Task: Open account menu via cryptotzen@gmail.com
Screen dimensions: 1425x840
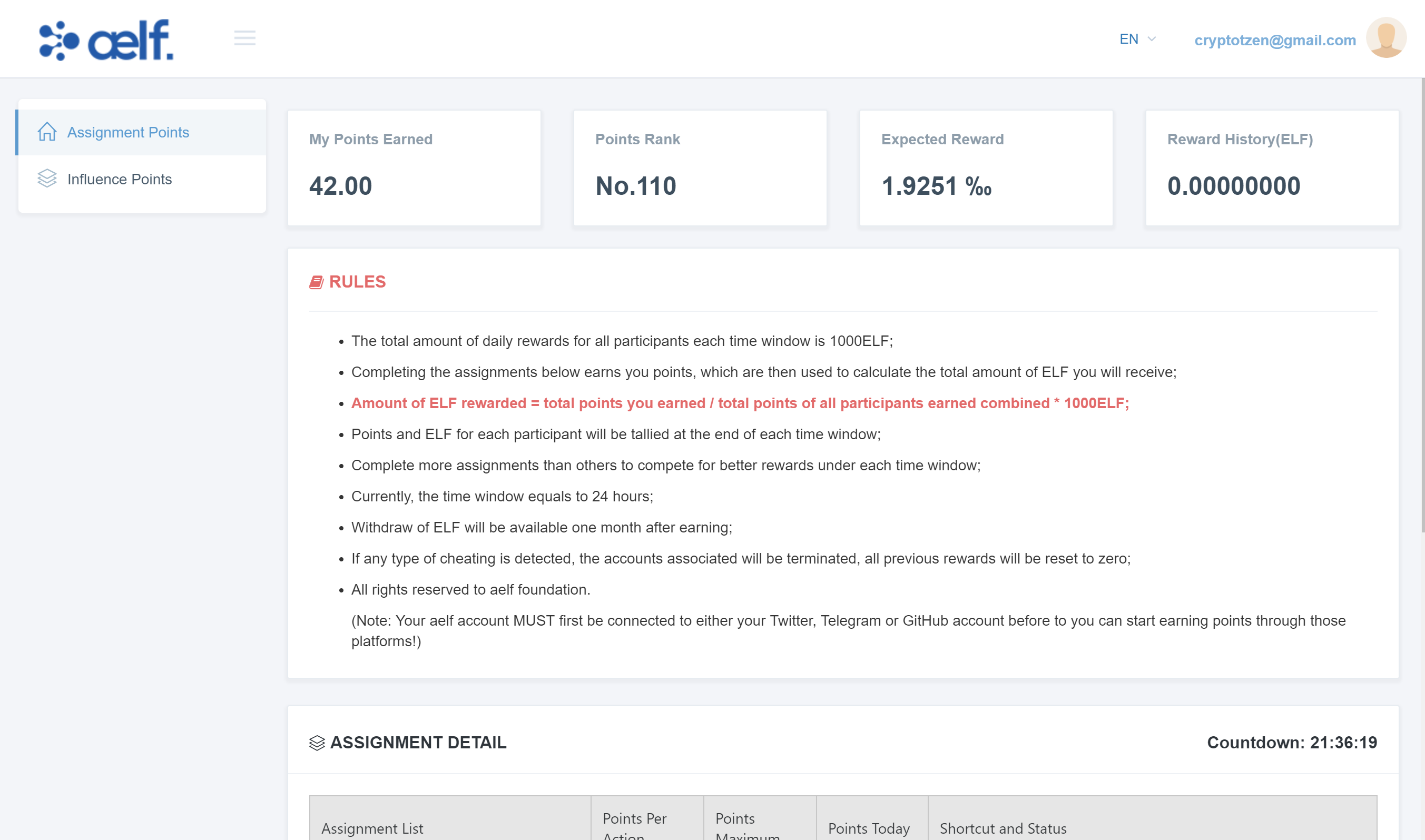Action: coord(1274,40)
